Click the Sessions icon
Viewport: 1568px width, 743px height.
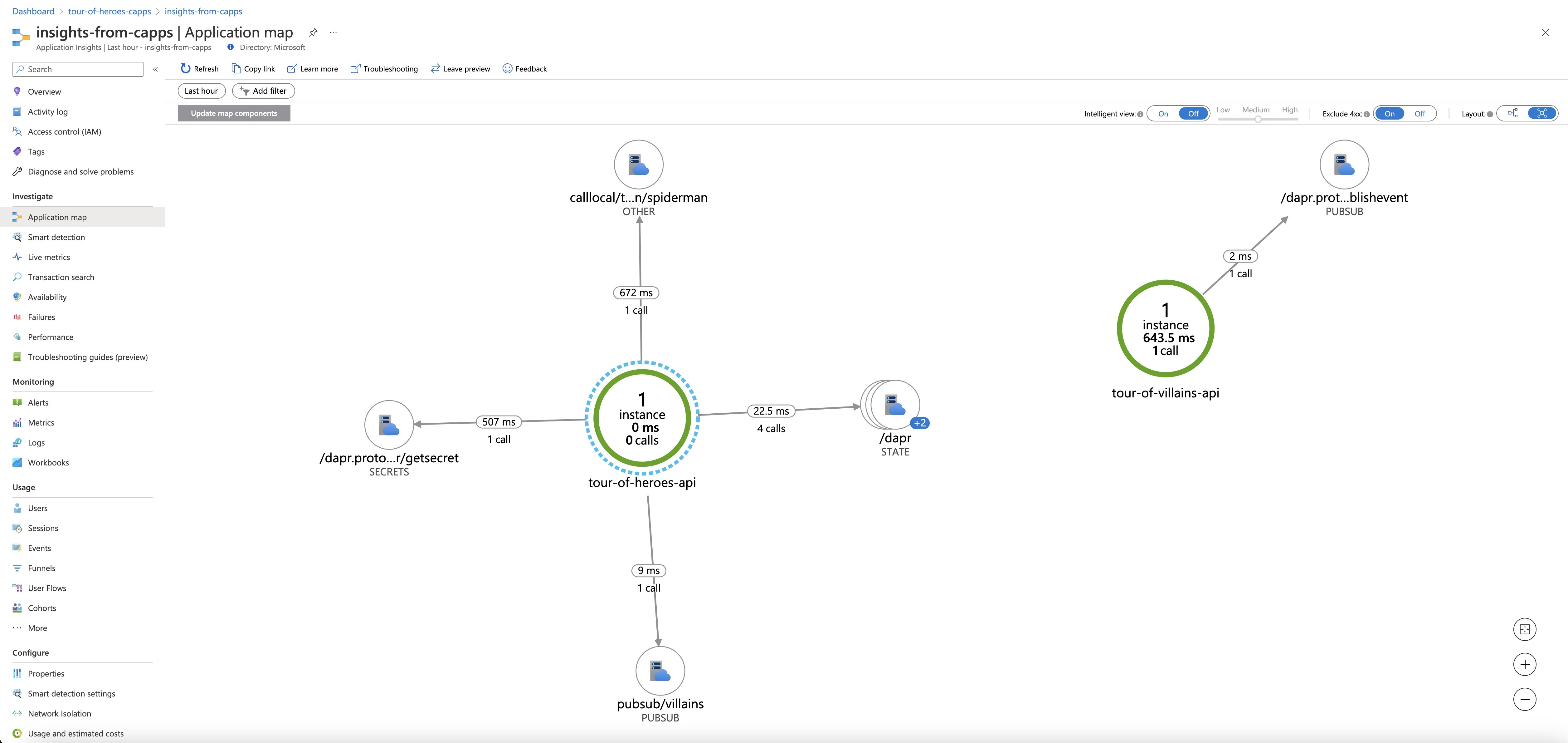17,528
